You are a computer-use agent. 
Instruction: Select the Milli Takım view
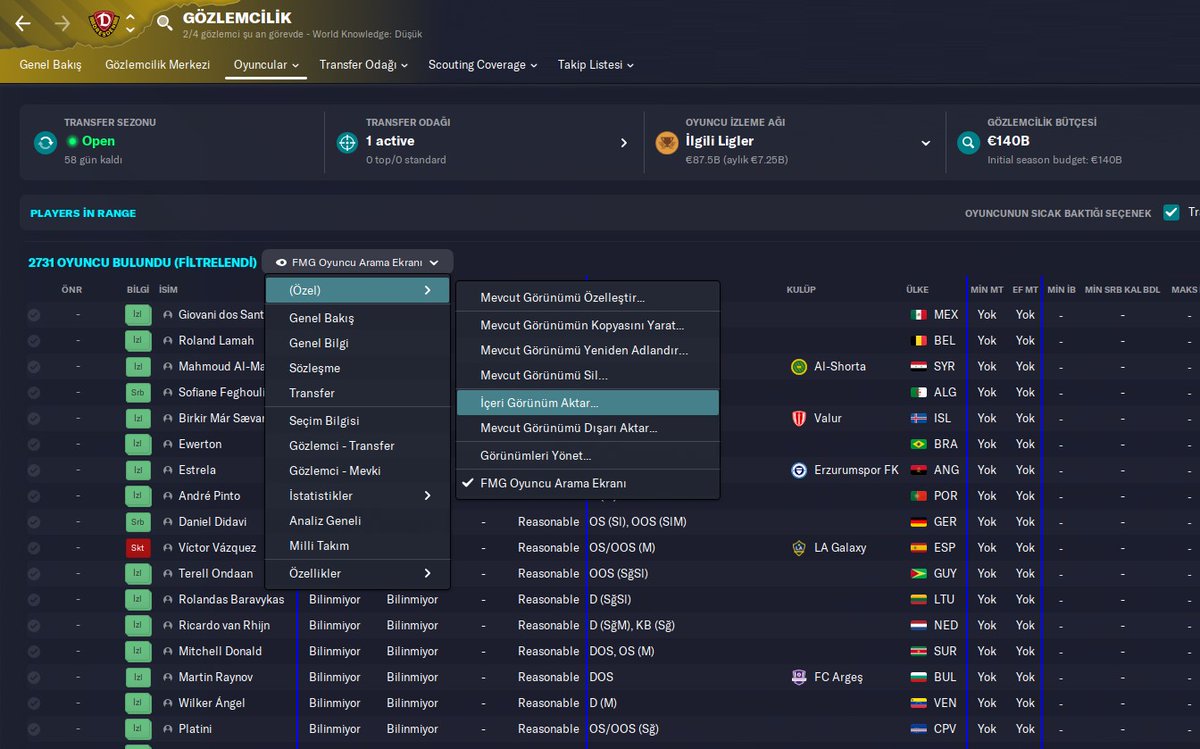357,546
